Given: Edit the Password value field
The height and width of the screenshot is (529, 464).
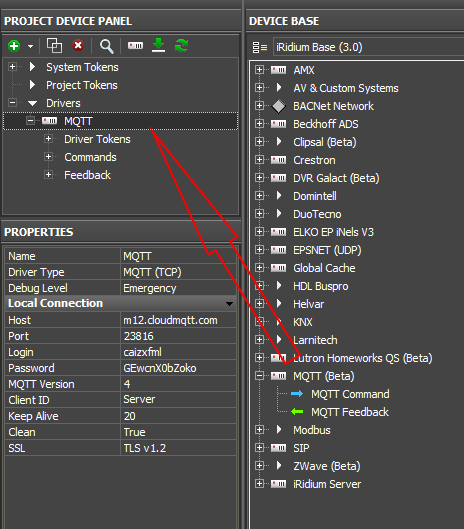Looking at the screenshot, I should click(x=178, y=368).
